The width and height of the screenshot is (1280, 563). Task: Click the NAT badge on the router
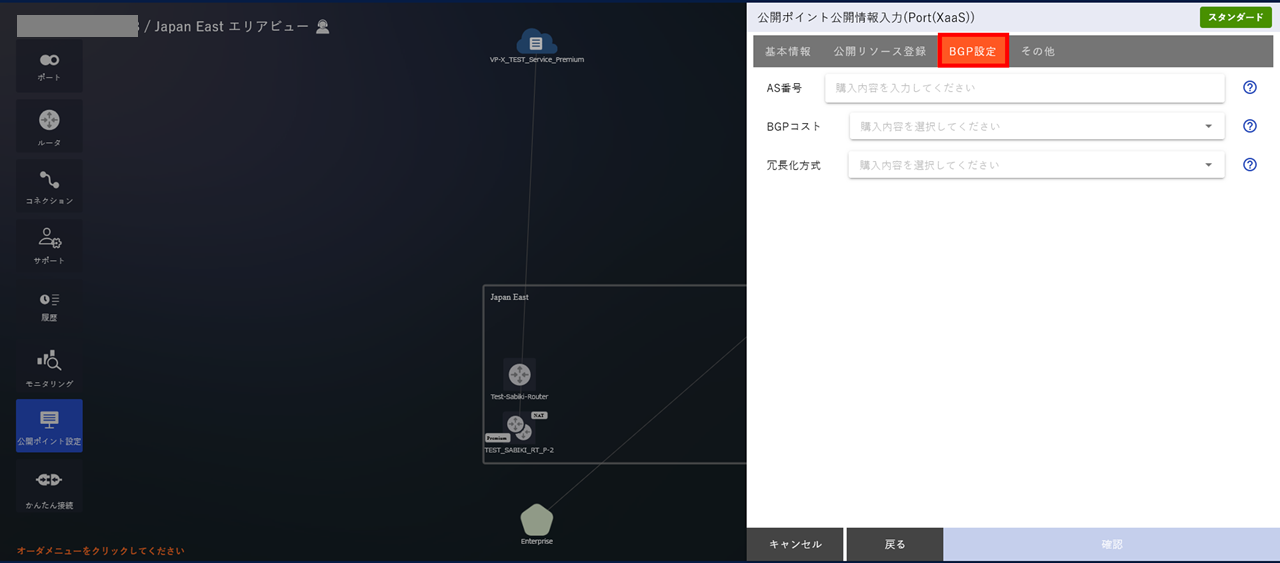click(x=539, y=415)
